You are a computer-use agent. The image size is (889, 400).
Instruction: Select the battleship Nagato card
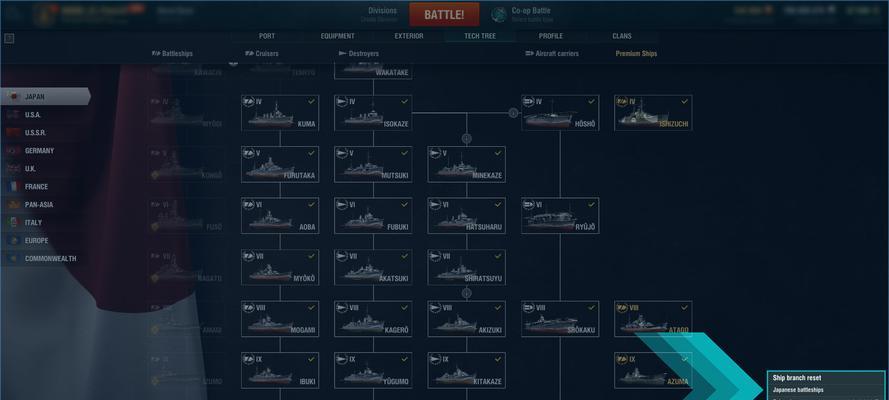pyautogui.click(x=187, y=267)
